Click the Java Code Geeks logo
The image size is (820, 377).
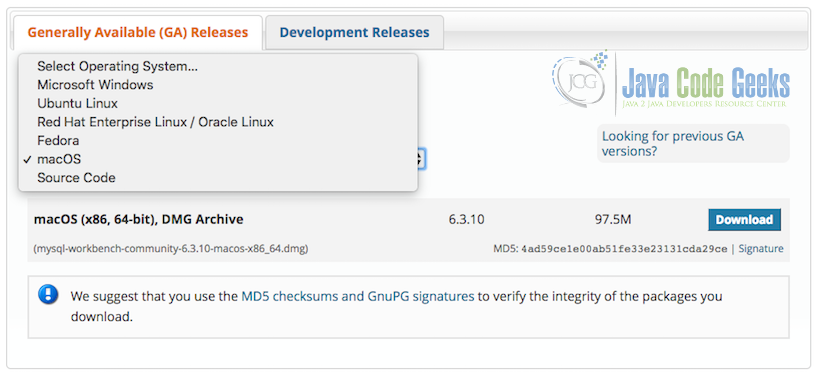point(670,83)
